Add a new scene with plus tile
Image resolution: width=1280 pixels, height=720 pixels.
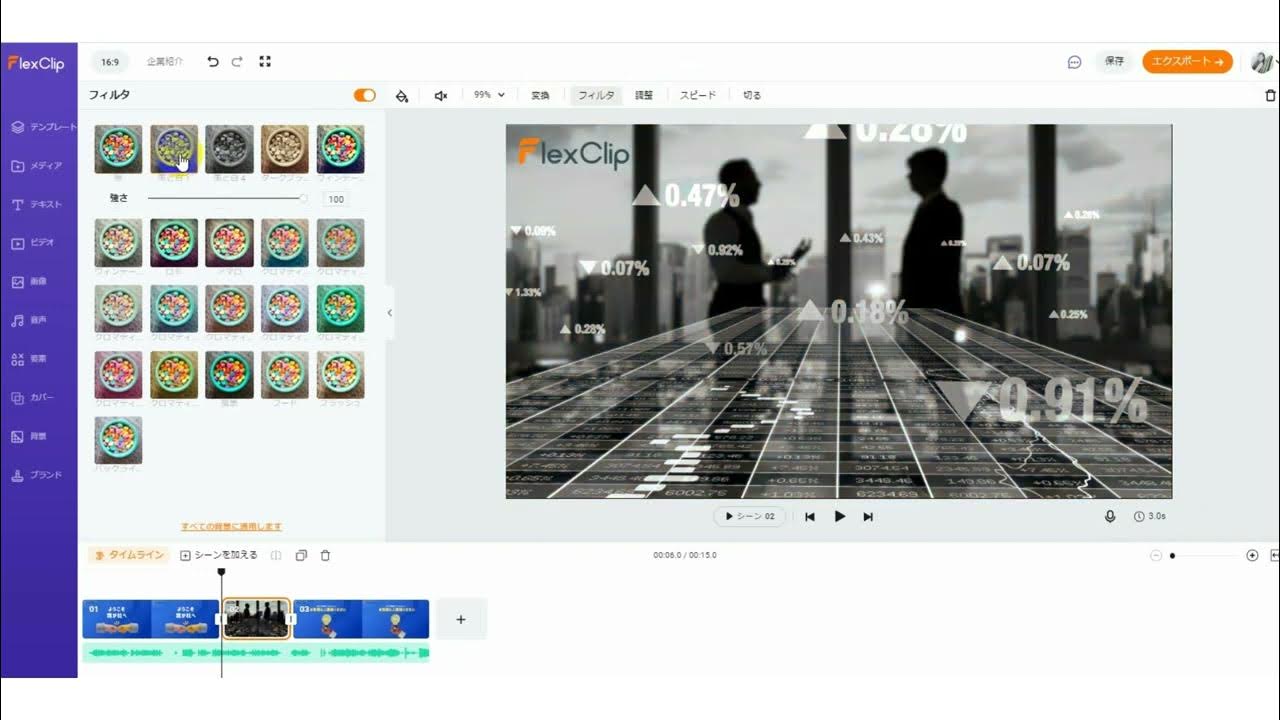click(461, 620)
